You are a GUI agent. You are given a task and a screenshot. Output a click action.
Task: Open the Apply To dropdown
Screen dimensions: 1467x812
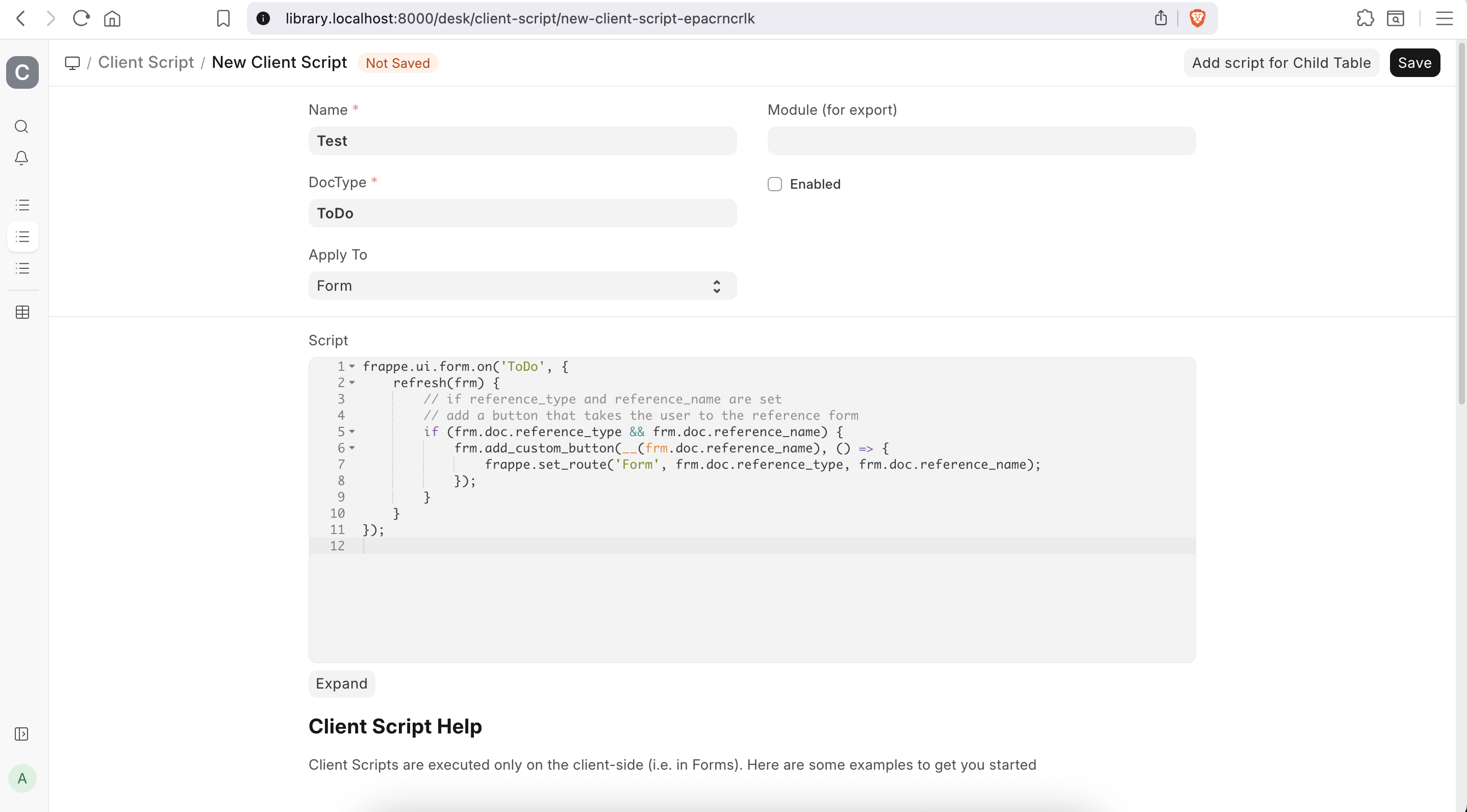click(522, 286)
